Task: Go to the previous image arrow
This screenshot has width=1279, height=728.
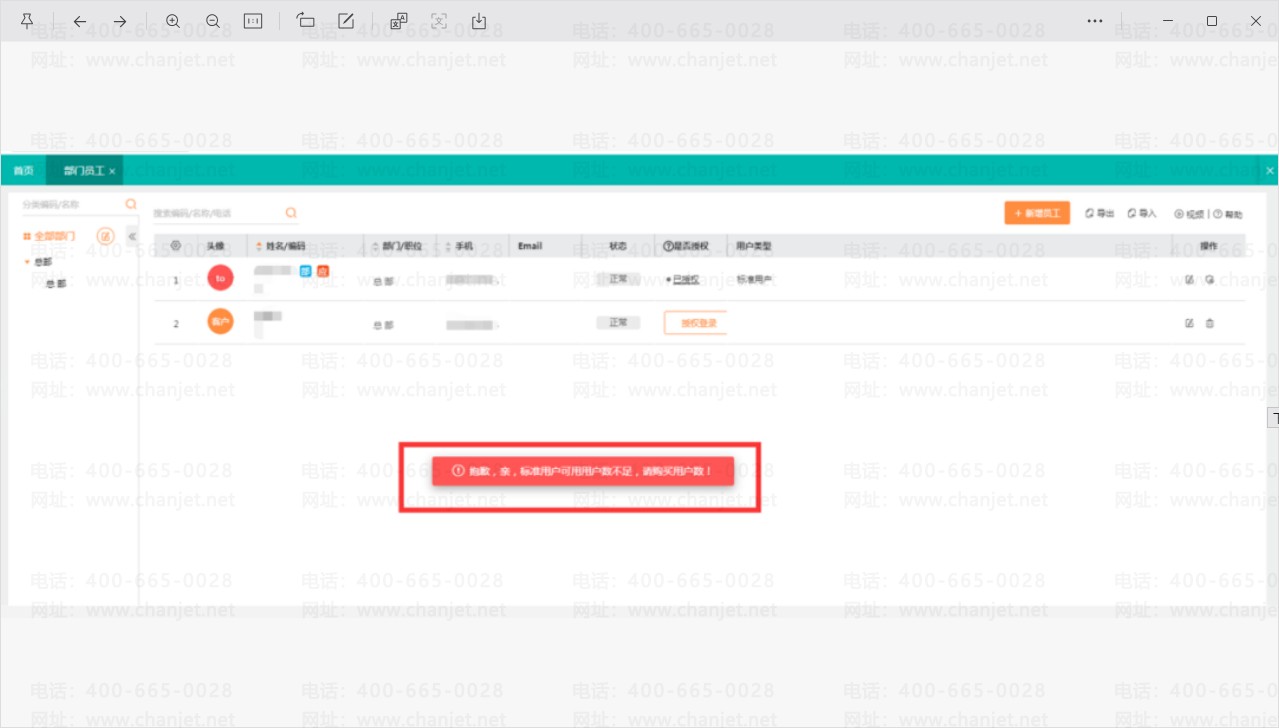Action: (x=80, y=21)
